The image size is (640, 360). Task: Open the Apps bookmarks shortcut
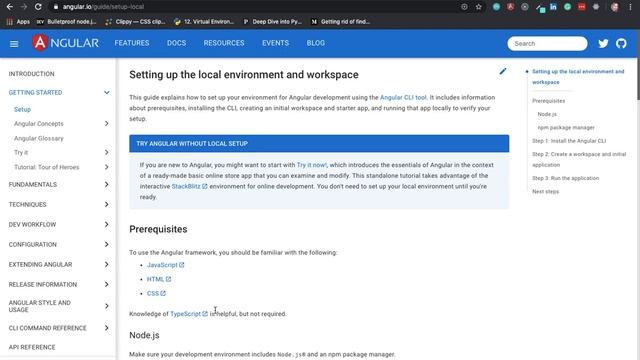[18, 22]
